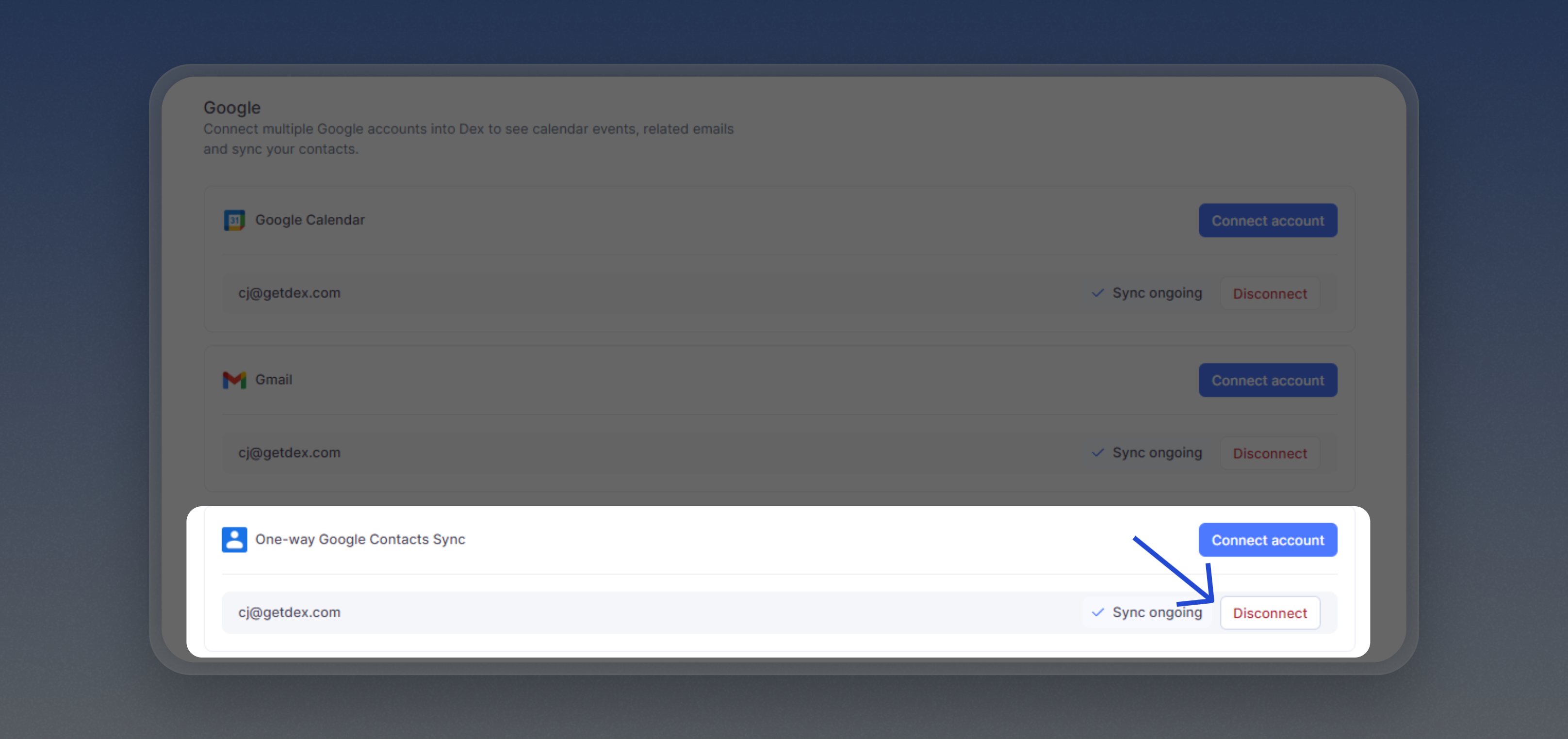This screenshot has width=1568, height=739.
Task: Click cj@getdex.com email under Contacts Sync
Action: (x=289, y=612)
